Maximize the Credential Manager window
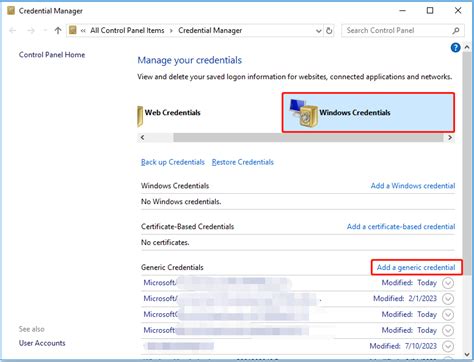The image size is (474, 362). tap(430, 11)
